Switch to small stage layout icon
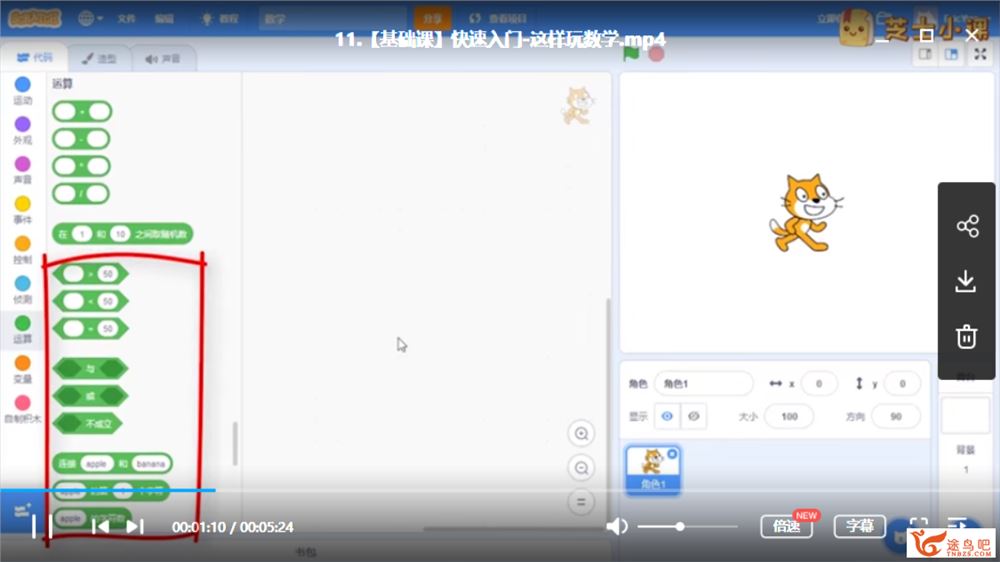This screenshot has width=1000, height=562. coord(925,55)
